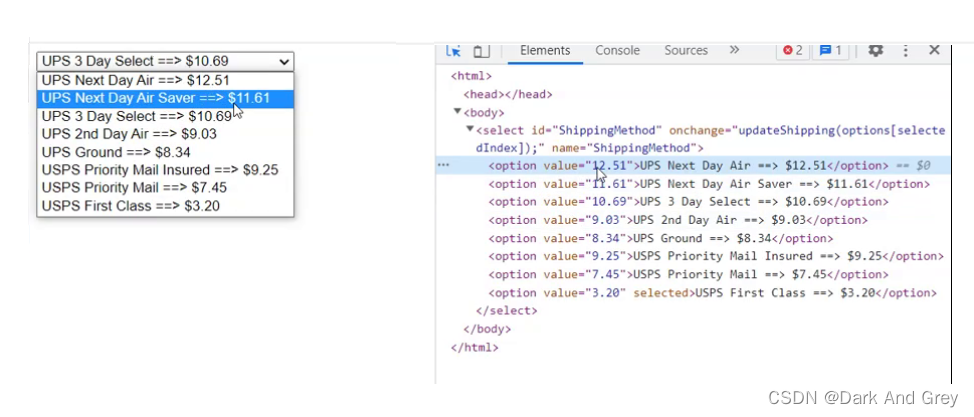Select the html opening tag node

(x=471, y=76)
